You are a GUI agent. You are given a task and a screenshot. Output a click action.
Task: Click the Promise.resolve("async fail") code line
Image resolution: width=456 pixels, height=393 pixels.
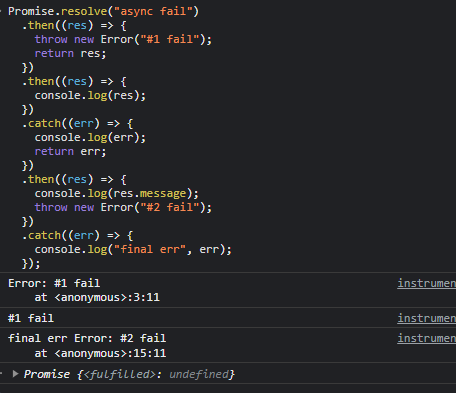tap(103, 11)
